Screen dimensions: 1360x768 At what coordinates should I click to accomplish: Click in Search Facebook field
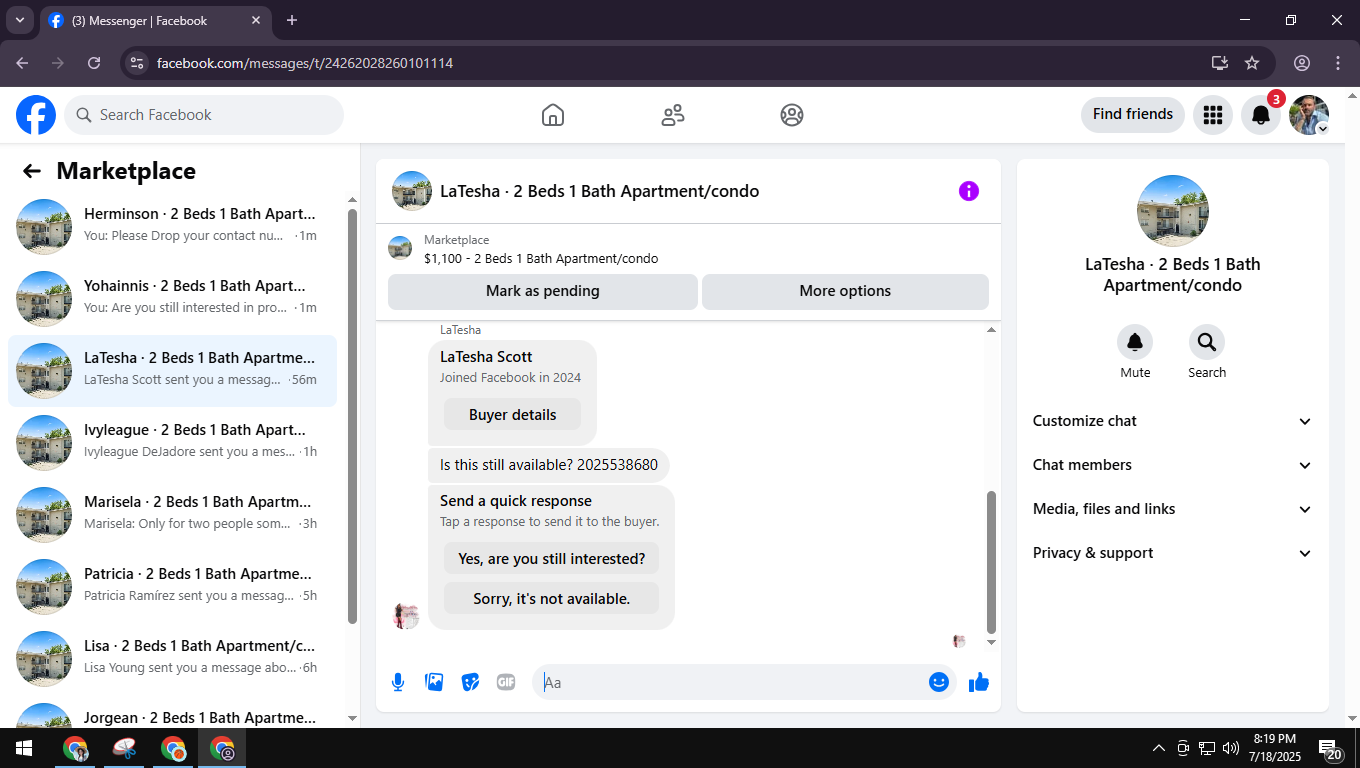pos(204,115)
